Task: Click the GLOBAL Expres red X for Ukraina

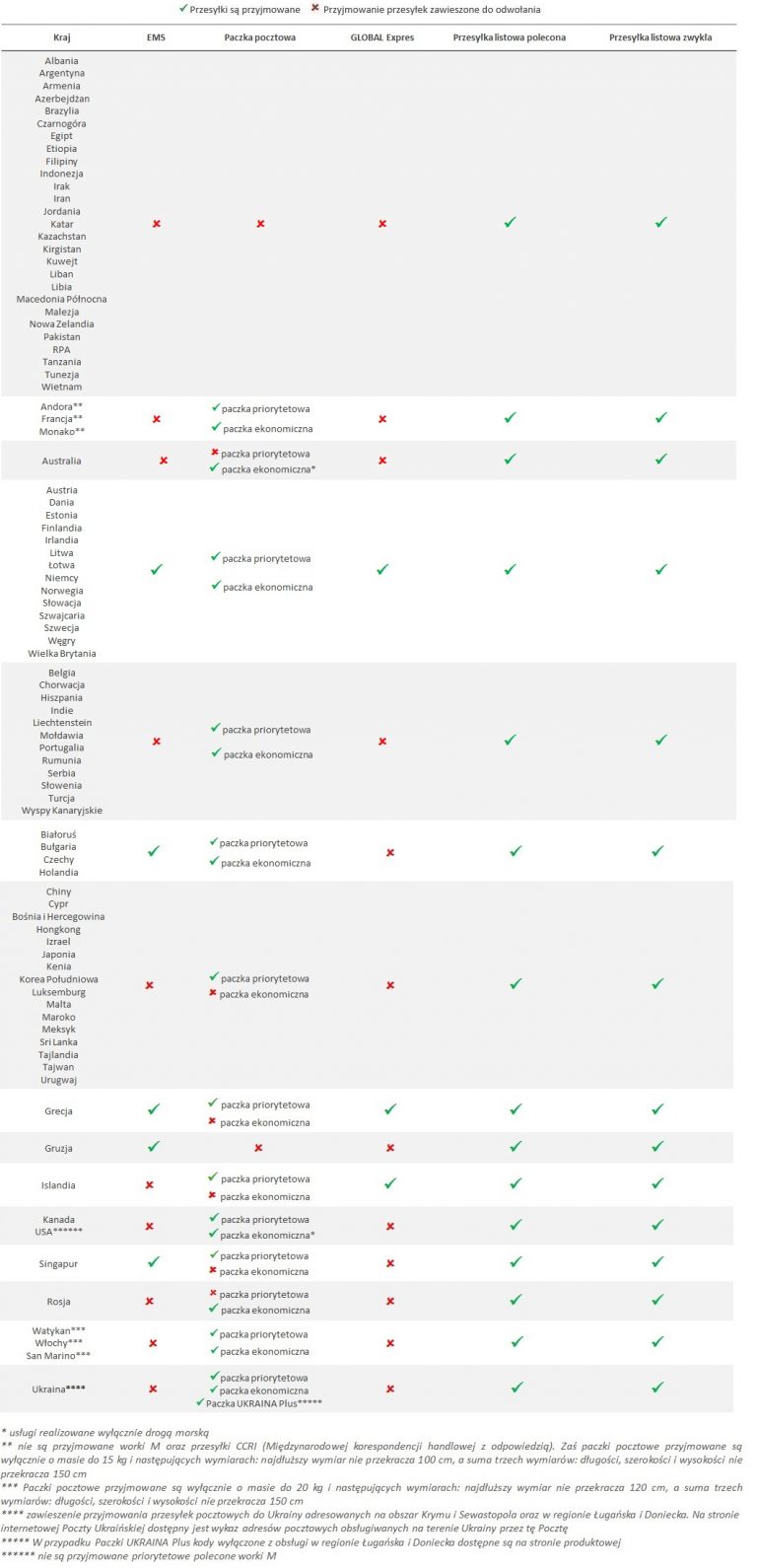Action: pyautogui.click(x=390, y=1389)
